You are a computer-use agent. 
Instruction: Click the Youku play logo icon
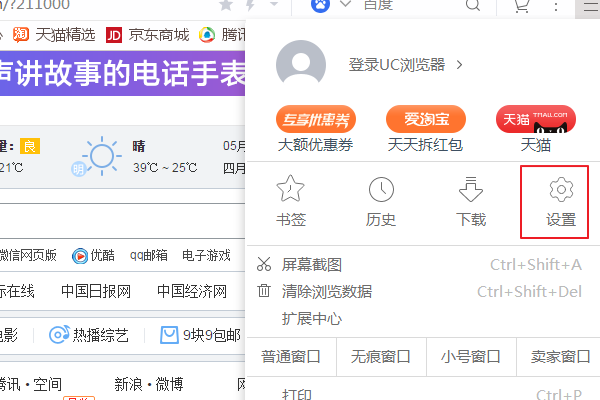pos(80,256)
